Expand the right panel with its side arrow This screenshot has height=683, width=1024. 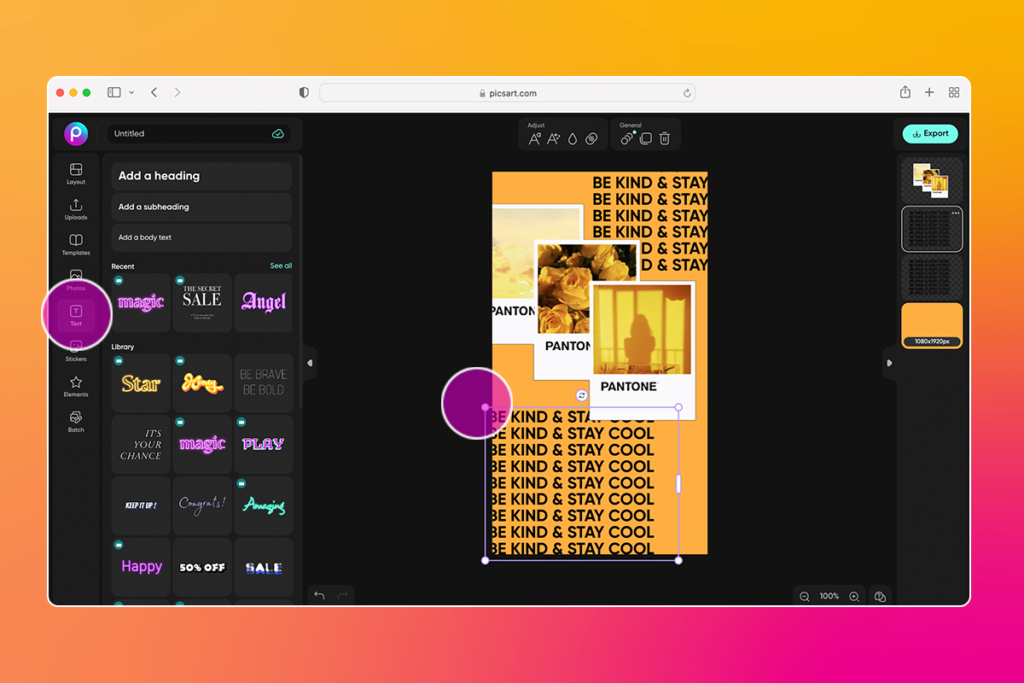(889, 363)
